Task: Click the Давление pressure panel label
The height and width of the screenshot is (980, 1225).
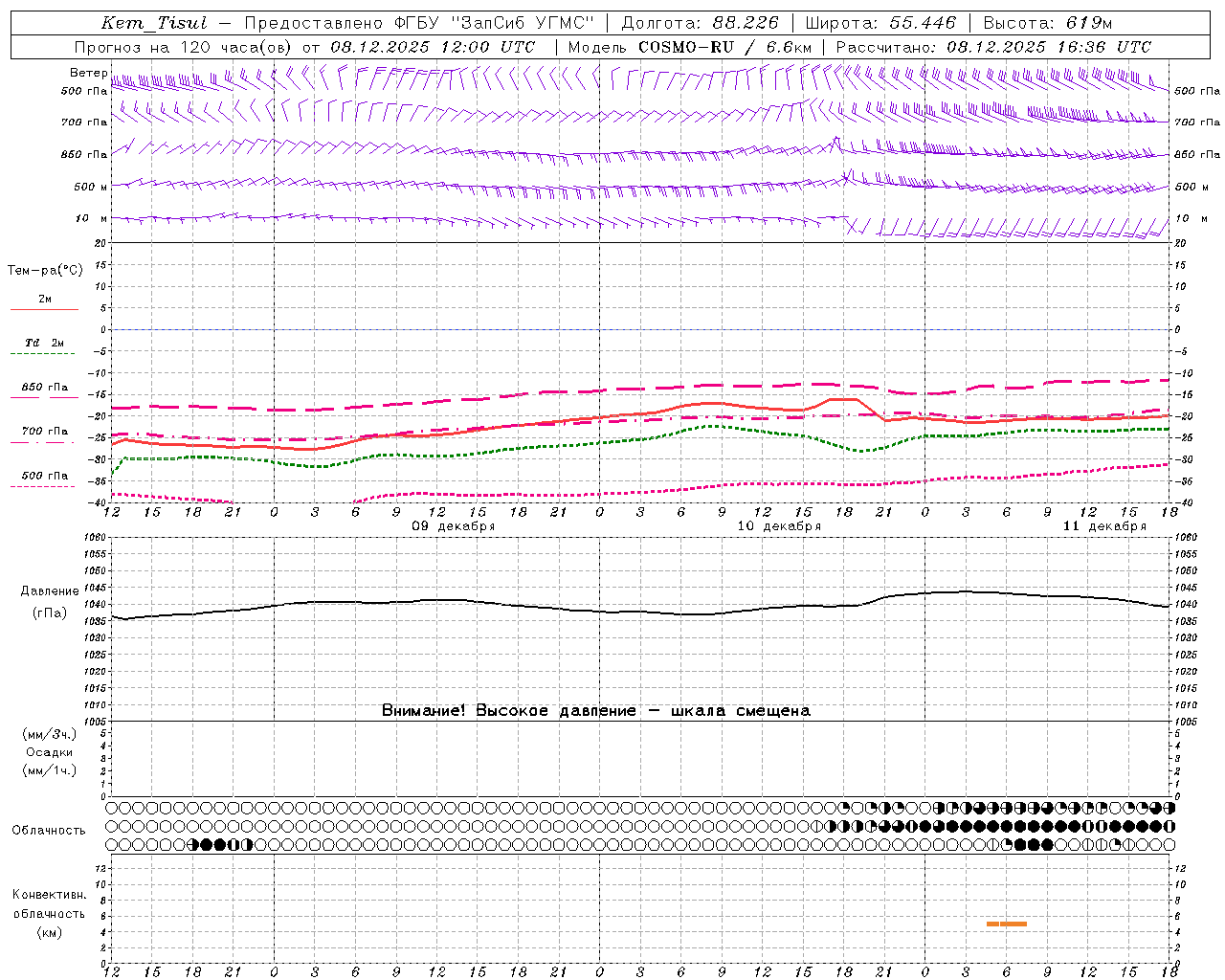Action: [x=50, y=591]
